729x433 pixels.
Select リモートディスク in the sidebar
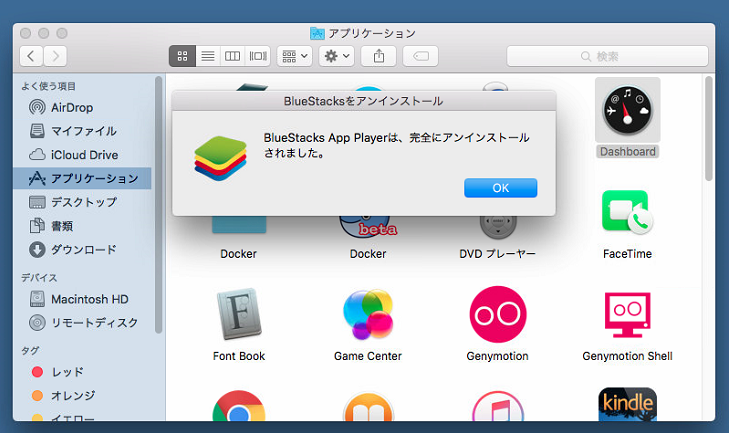[x=84, y=323]
